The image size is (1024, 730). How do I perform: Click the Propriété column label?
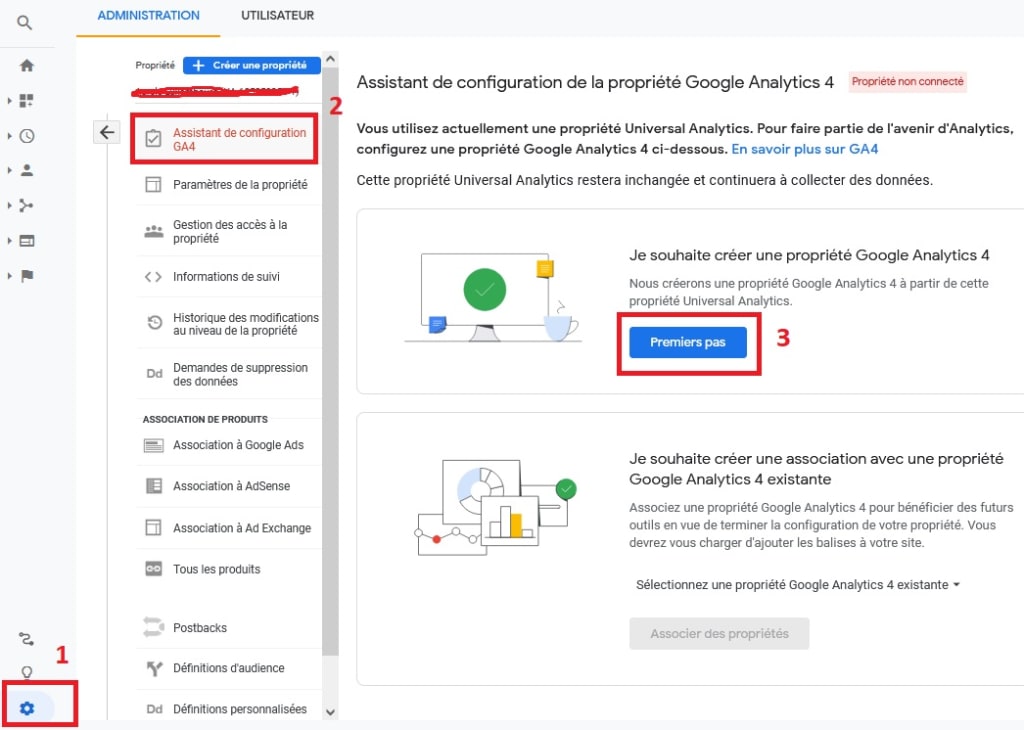click(155, 65)
